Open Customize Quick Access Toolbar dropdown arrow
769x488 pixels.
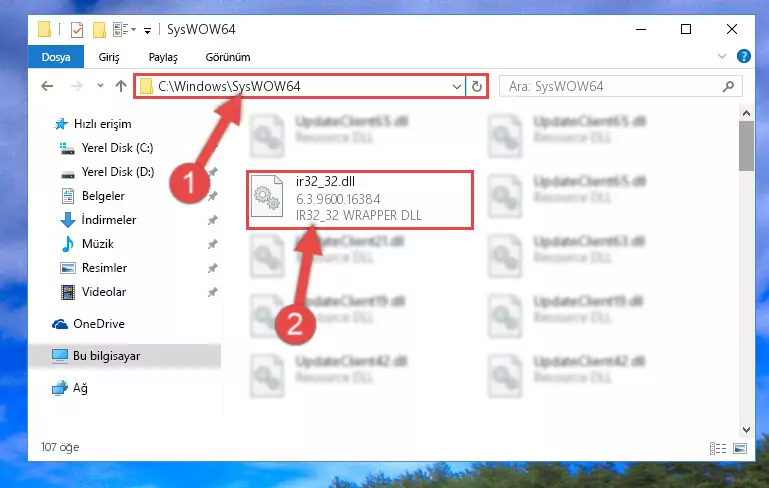click(x=147, y=31)
